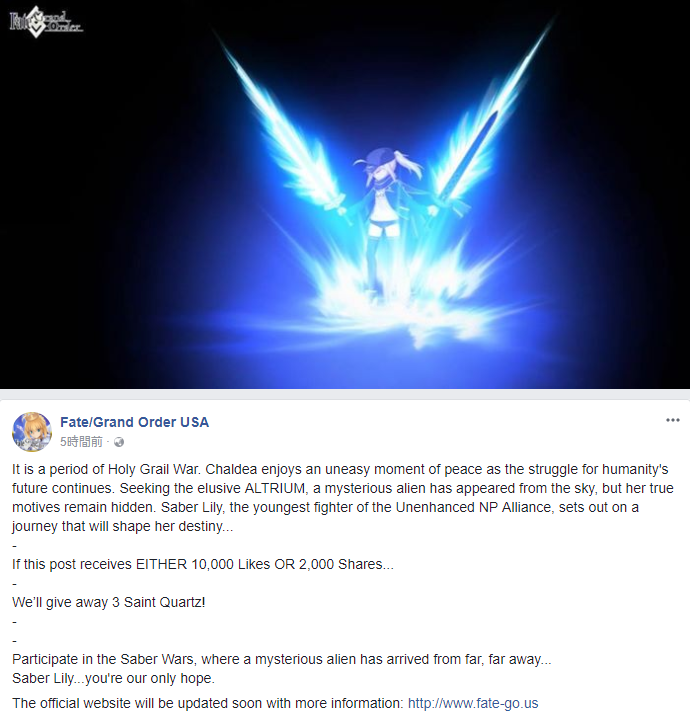Click the "Participate in the Saber Wars" sentence

point(282,659)
